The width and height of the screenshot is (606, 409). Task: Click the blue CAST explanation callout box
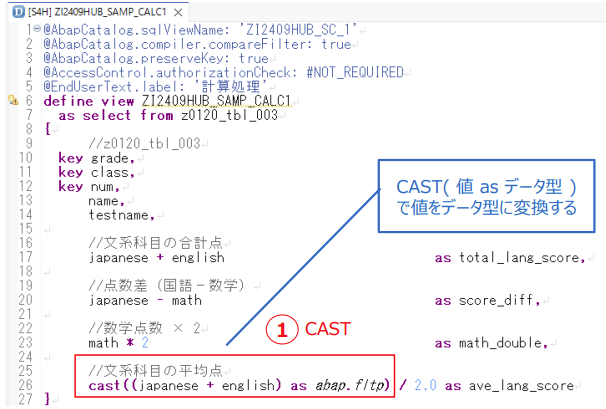click(x=486, y=196)
